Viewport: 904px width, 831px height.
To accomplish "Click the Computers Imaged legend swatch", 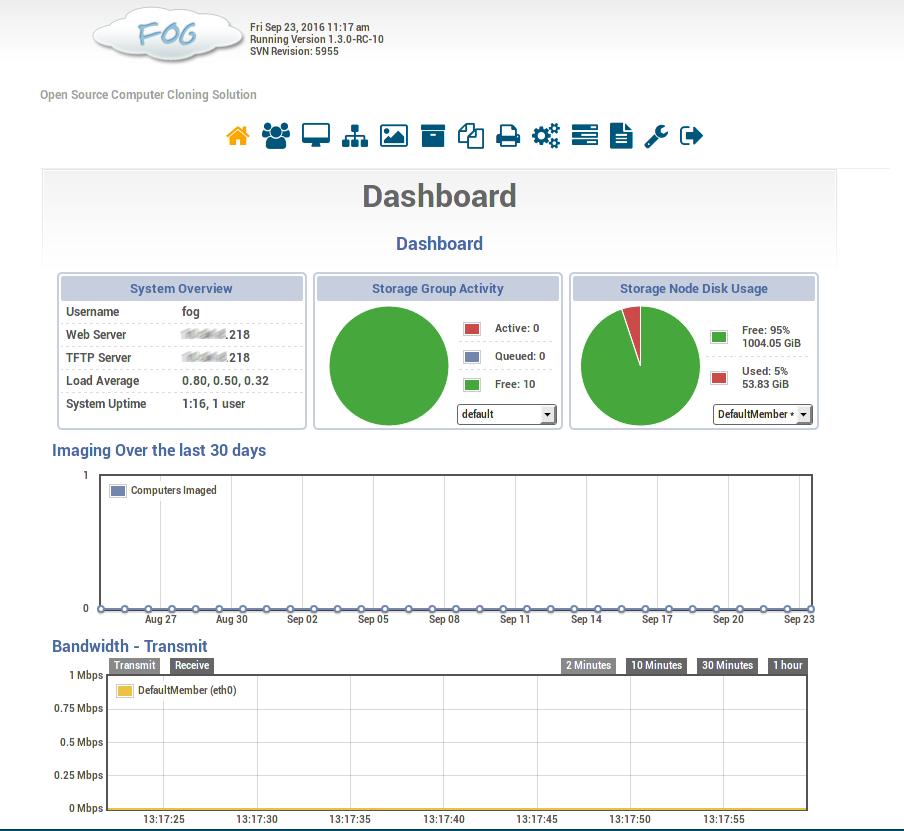I will pyautogui.click(x=118, y=491).
